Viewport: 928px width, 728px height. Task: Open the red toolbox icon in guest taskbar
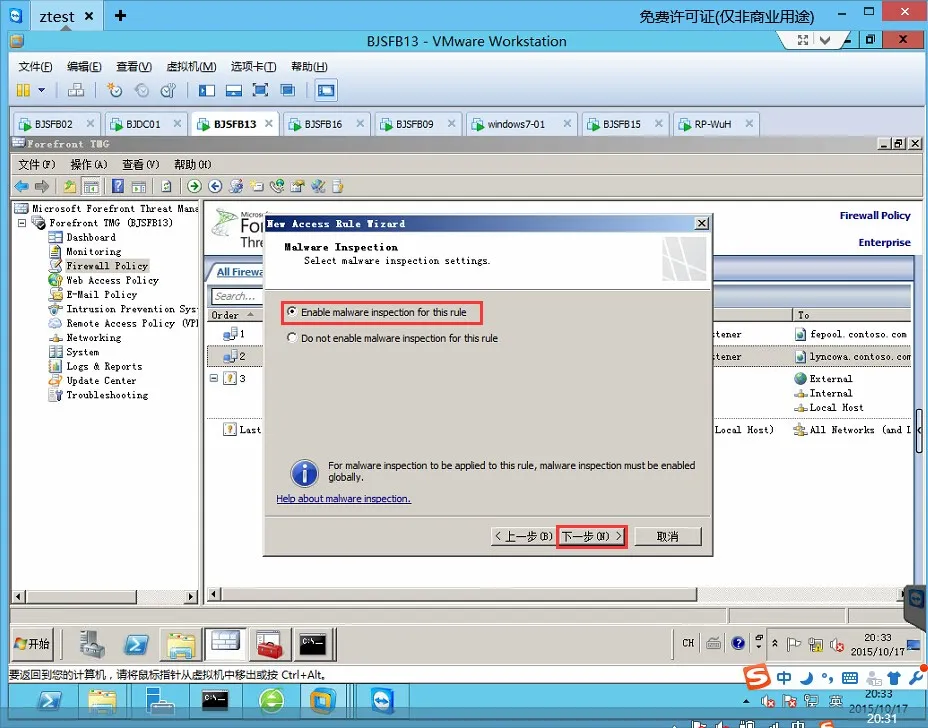(x=269, y=644)
